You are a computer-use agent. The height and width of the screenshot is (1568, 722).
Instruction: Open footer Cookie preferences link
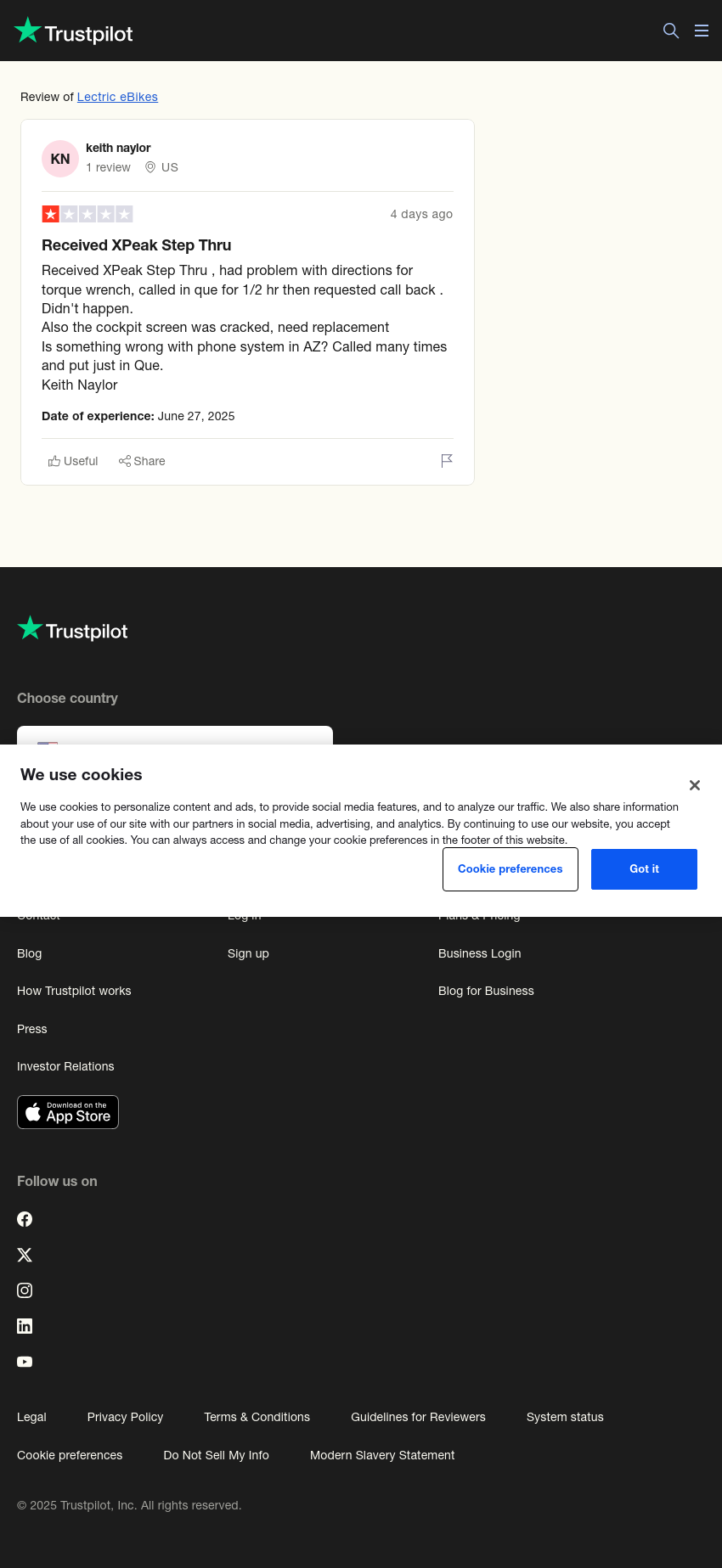[70, 1455]
